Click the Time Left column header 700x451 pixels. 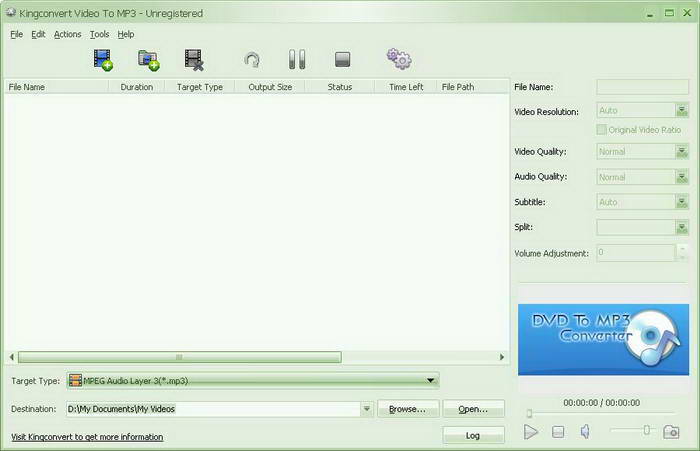pos(406,87)
